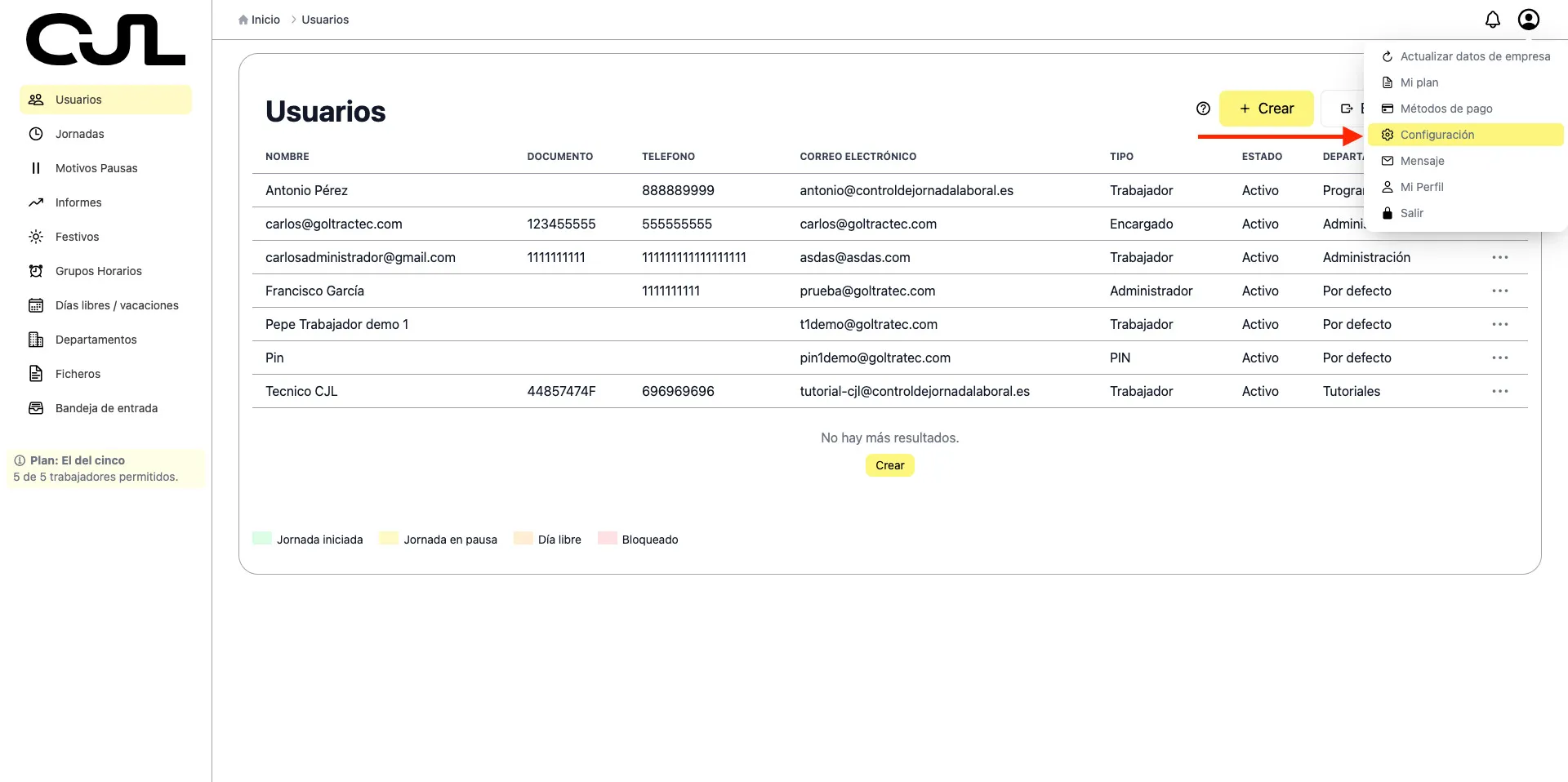Open three-dot menu for Tecnico CJL row
This screenshot has height=782, width=1568.
point(1499,391)
